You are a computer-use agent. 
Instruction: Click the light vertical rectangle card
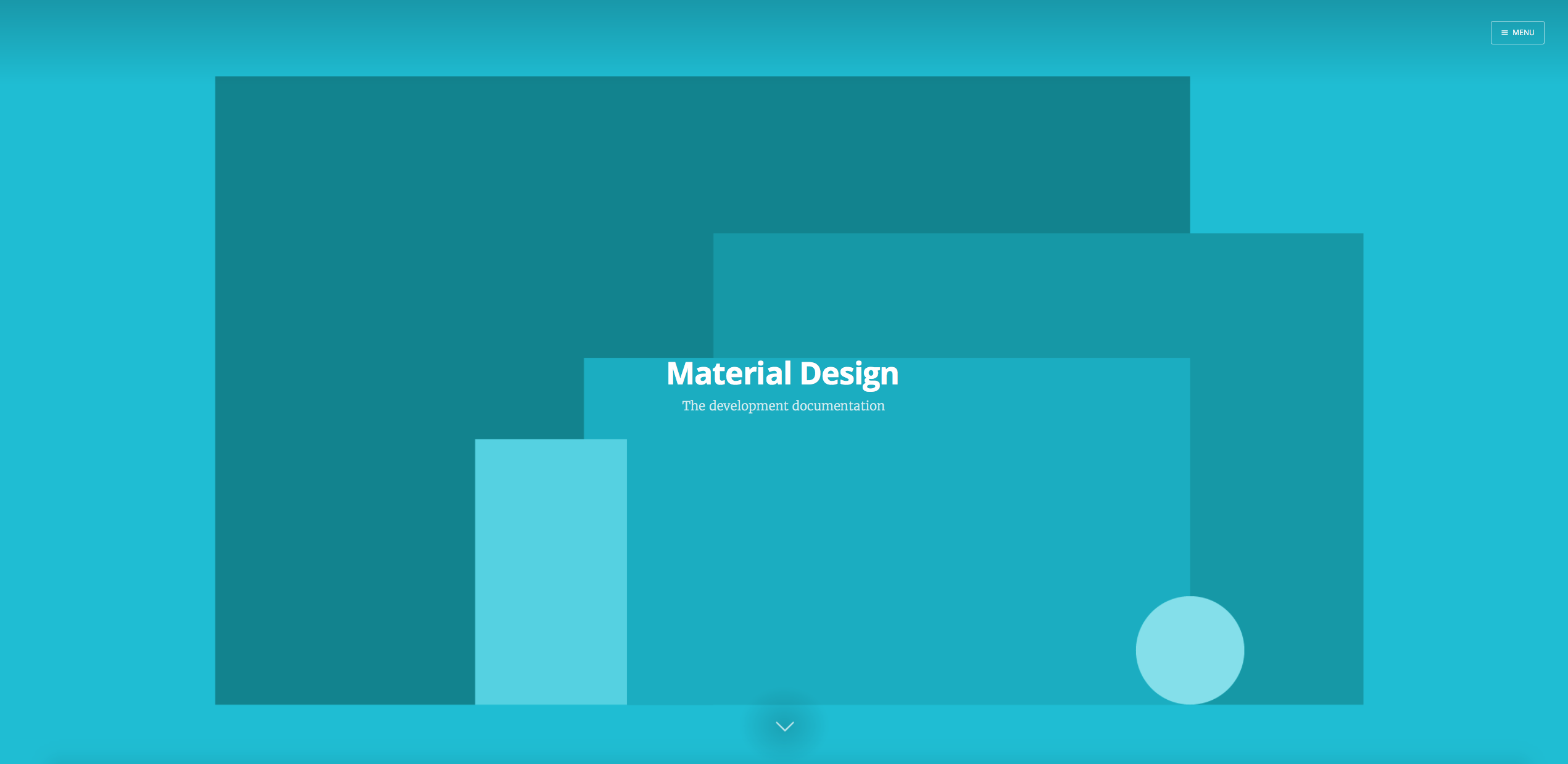click(550, 571)
